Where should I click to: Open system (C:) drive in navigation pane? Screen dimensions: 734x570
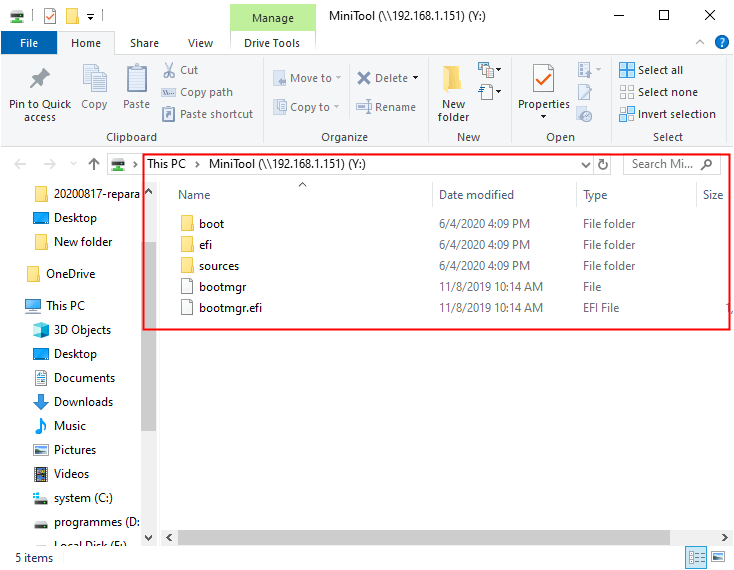73,498
